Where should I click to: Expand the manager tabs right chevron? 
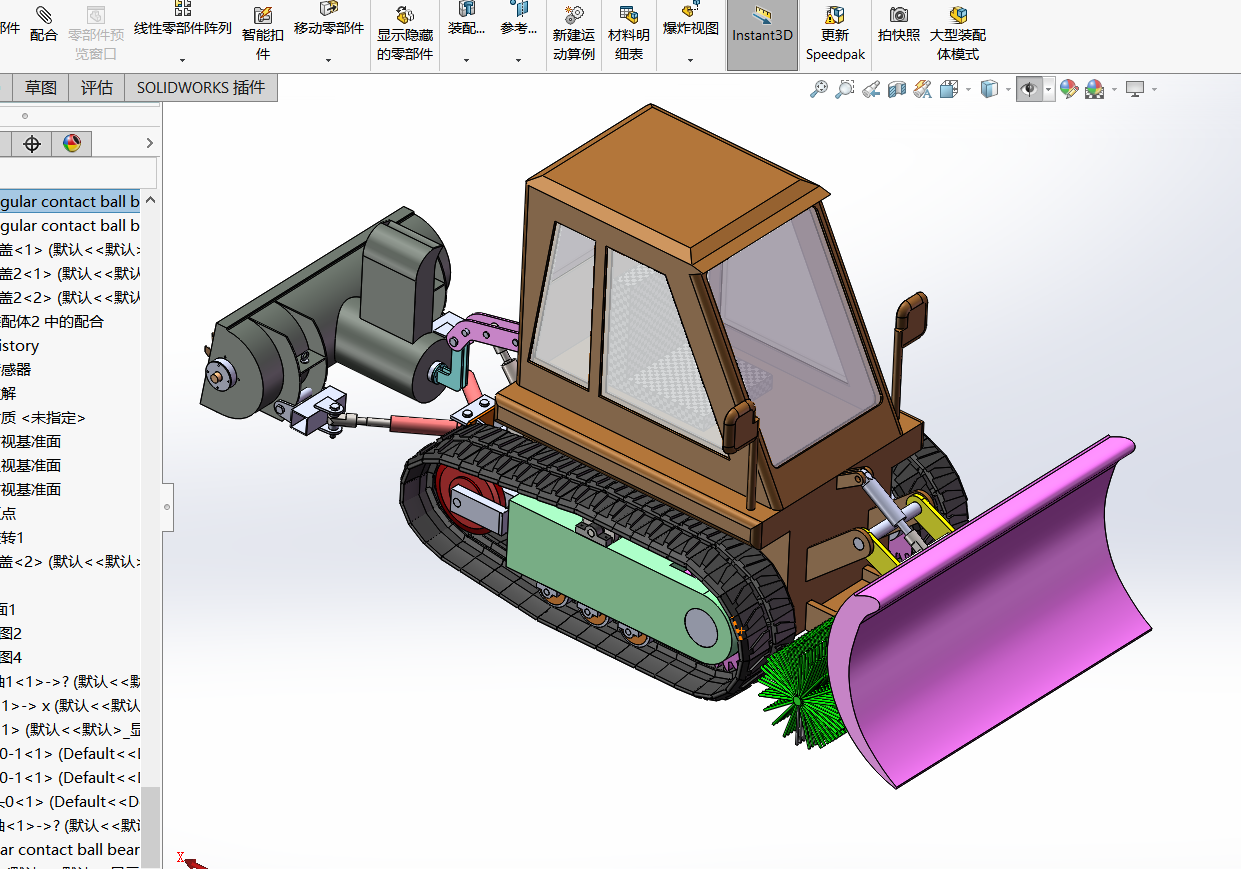(x=150, y=144)
